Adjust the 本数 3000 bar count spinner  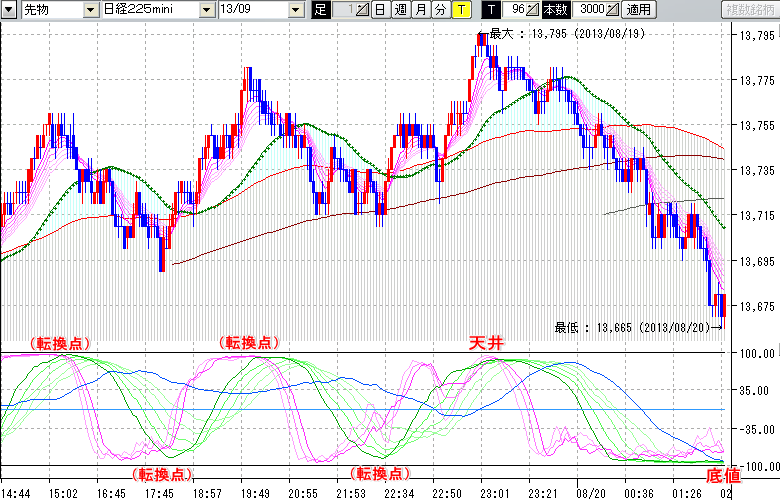point(612,10)
